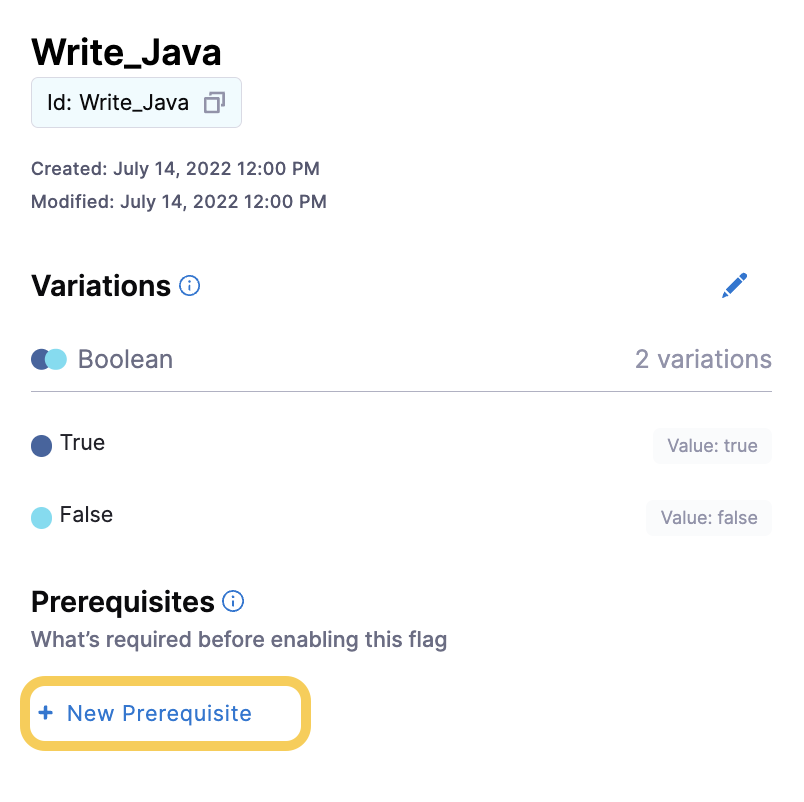Select the Value: false badge
Image resolution: width=804 pixels, height=802 pixels.
[709, 517]
